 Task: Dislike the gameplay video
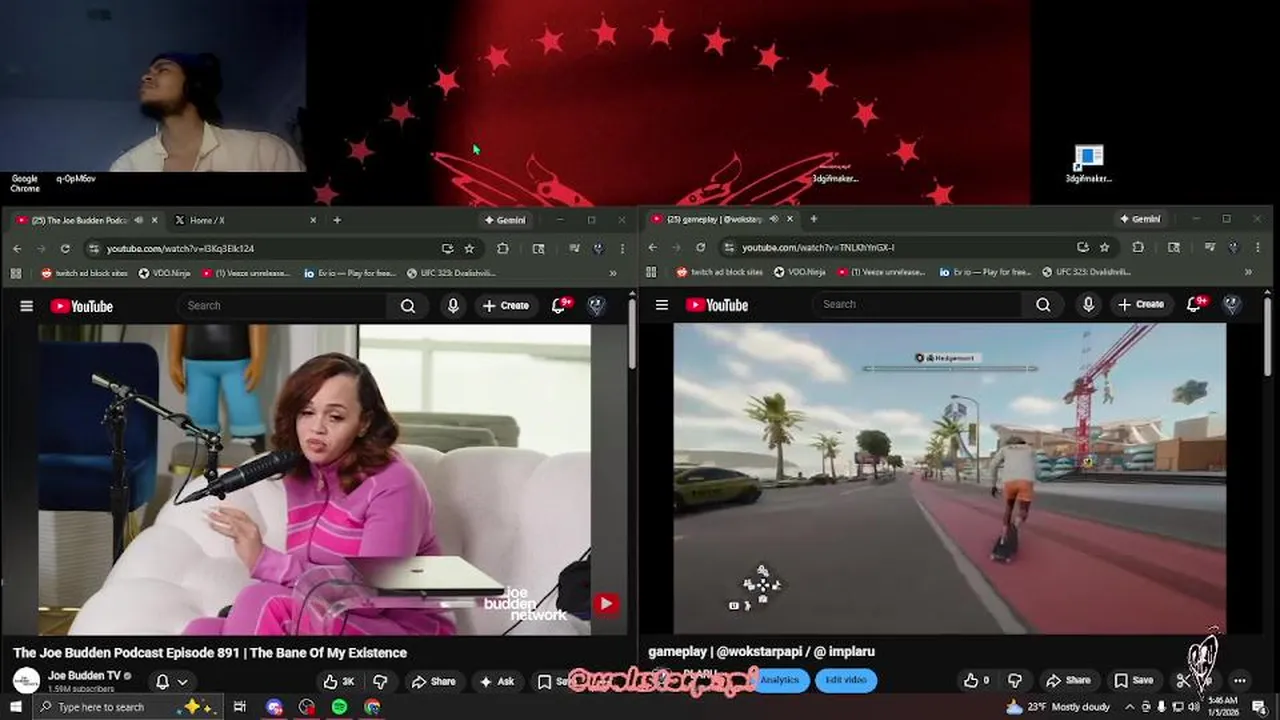[x=1014, y=680]
